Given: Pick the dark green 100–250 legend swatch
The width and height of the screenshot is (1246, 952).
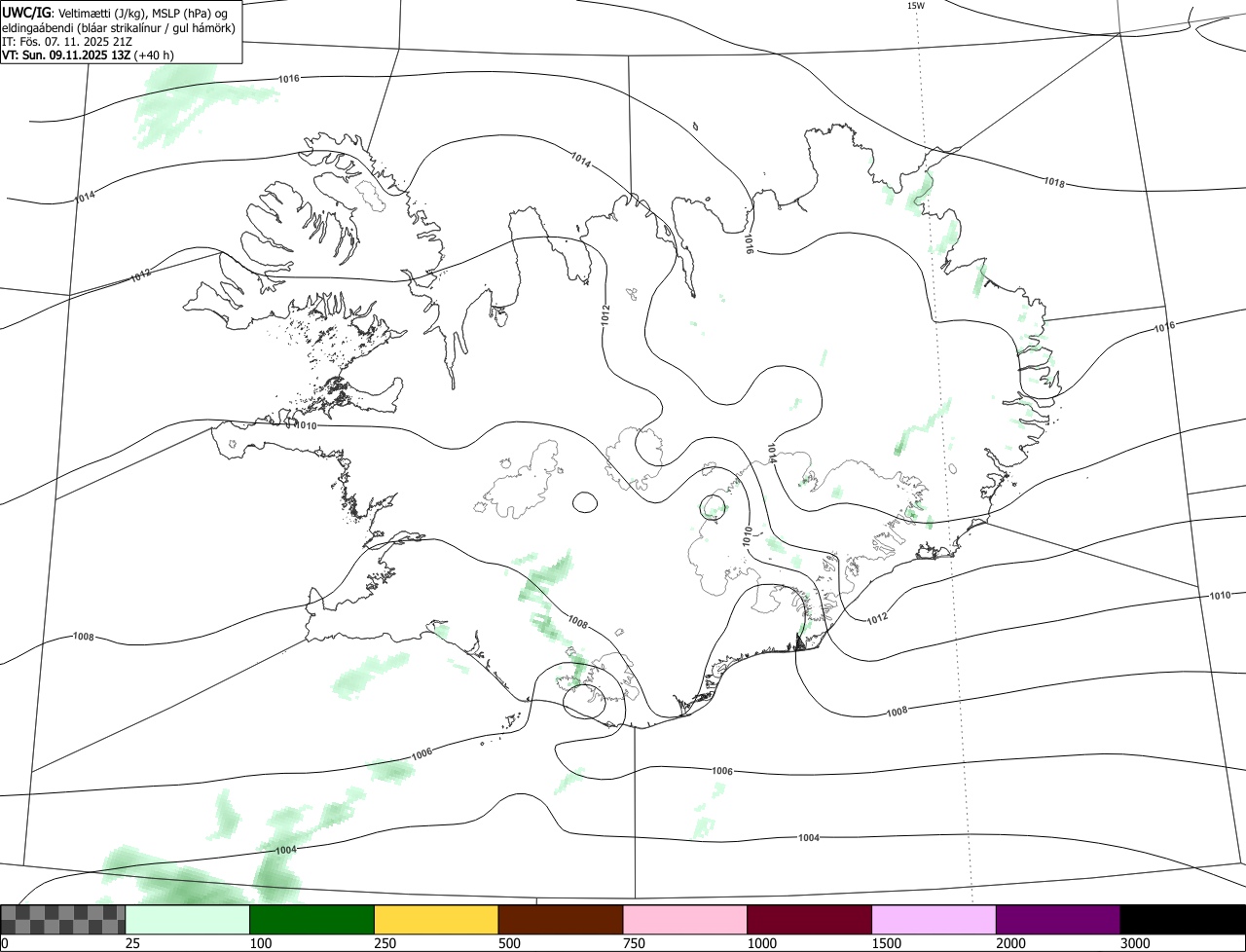Looking at the screenshot, I should point(312,919).
